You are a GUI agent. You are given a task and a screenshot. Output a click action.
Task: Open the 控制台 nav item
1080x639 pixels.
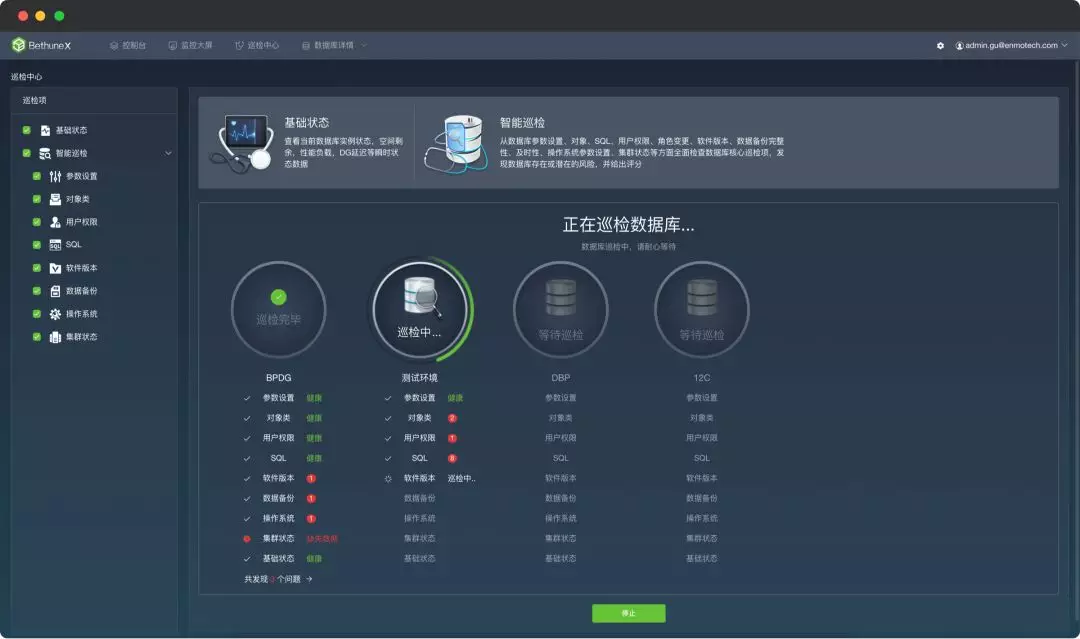(x=128, y=45)
